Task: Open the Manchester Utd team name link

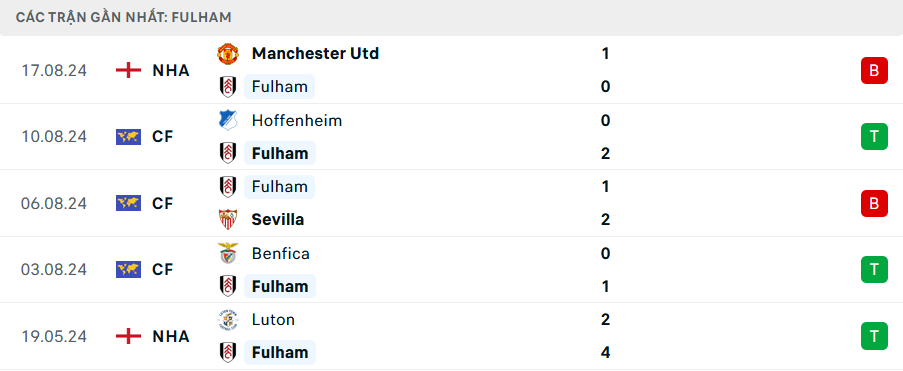Action: tap(315, 54)
